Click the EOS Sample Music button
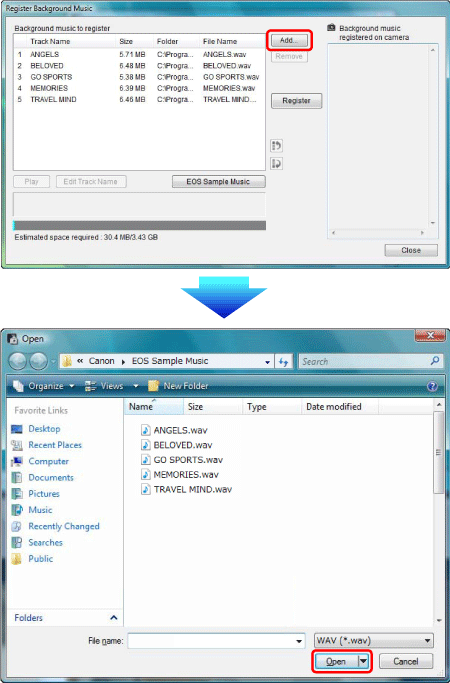The height and width of the screenshot is (683, 450). [218, 182]
